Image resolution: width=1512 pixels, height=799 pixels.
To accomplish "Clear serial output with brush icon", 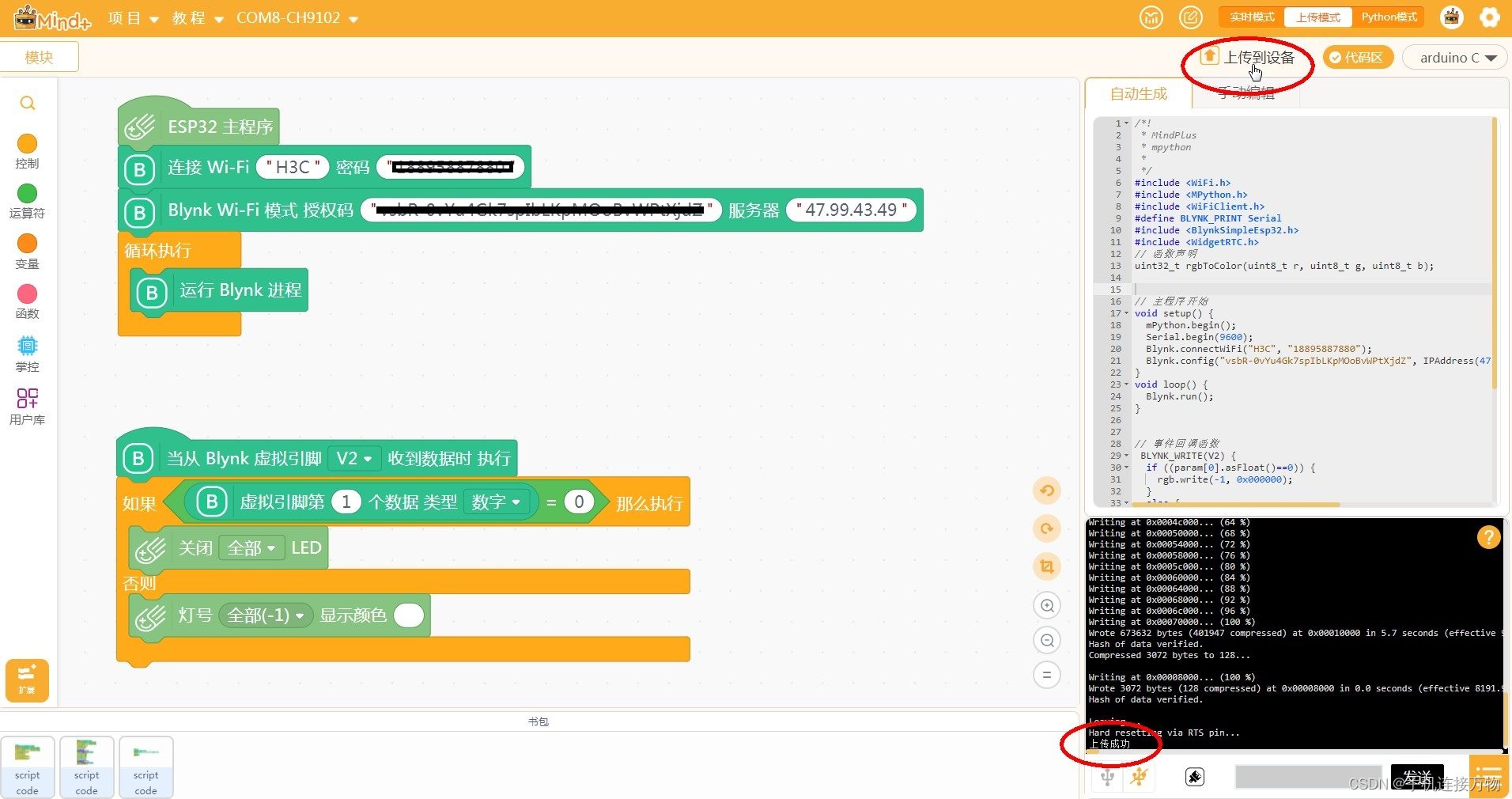I will [1195, 777].
